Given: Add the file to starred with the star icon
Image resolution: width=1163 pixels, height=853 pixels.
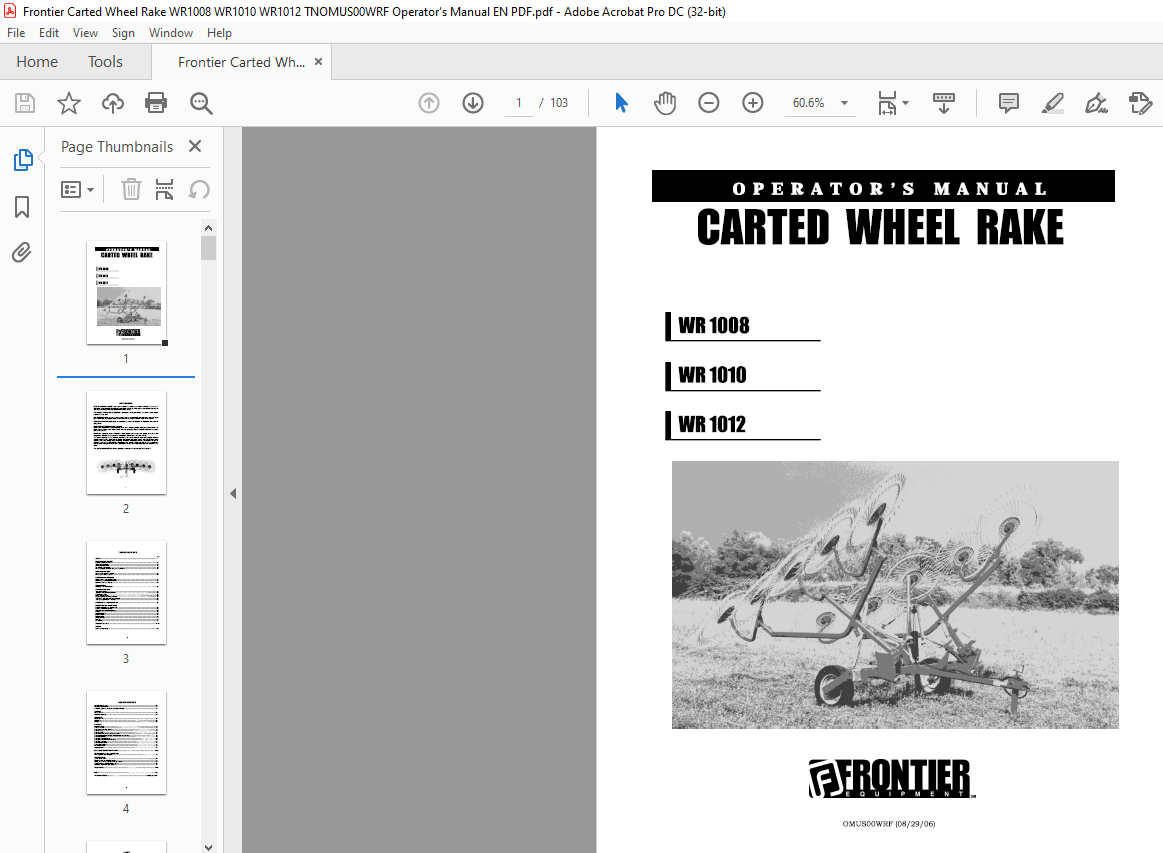Looking at the screenshot, I should click(69, 103).
